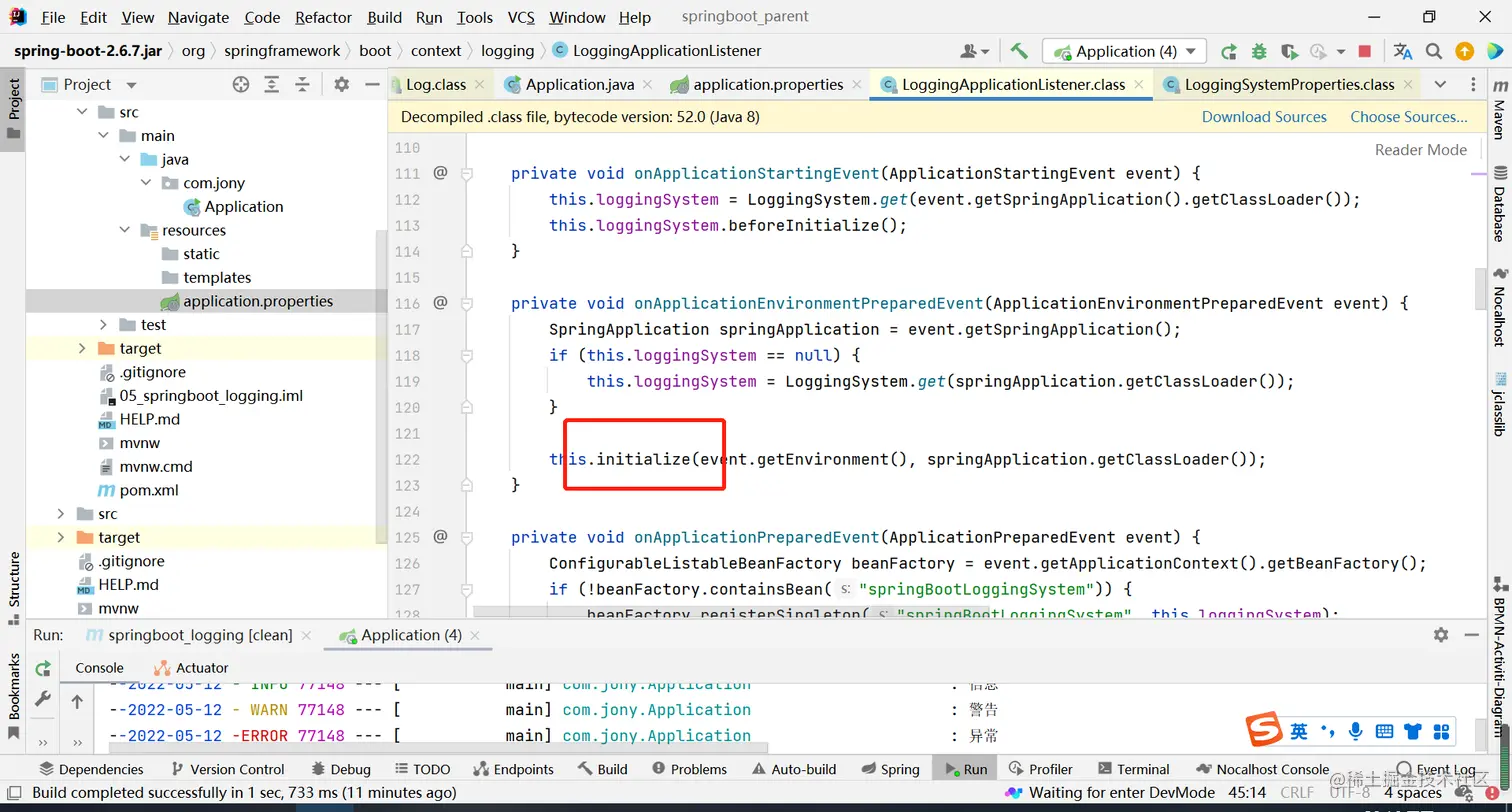
Task: Open the File menu
Action: pyautogui.click(x=53, y=17)
